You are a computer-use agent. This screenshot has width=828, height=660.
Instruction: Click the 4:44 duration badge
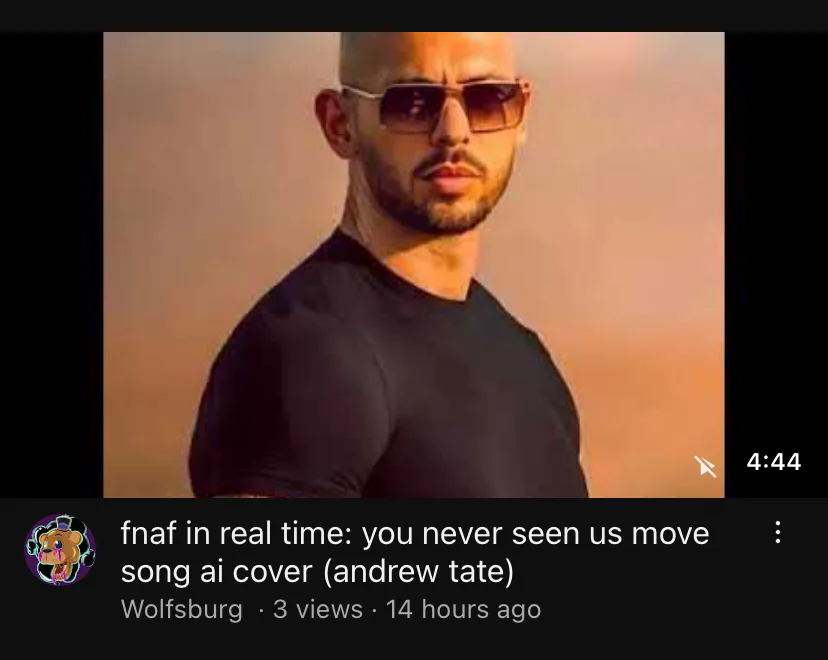[x=774, y=461]
